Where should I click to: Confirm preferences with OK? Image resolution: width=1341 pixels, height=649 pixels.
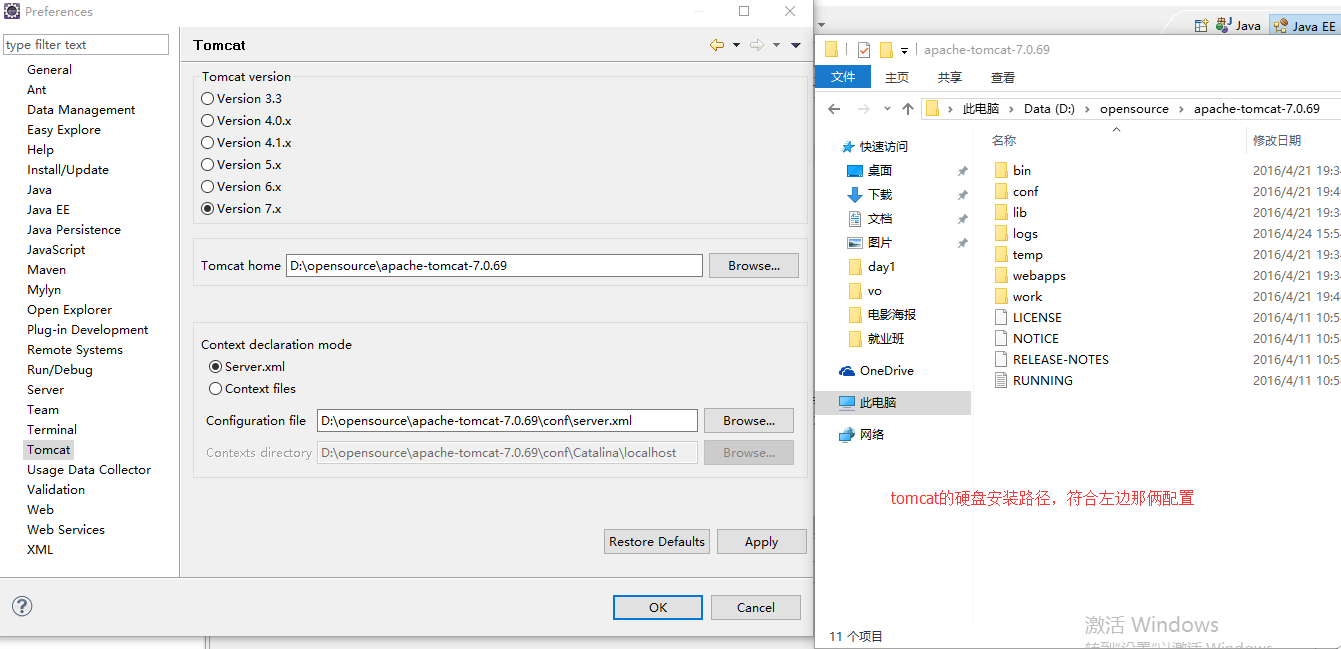click(658, 607)
